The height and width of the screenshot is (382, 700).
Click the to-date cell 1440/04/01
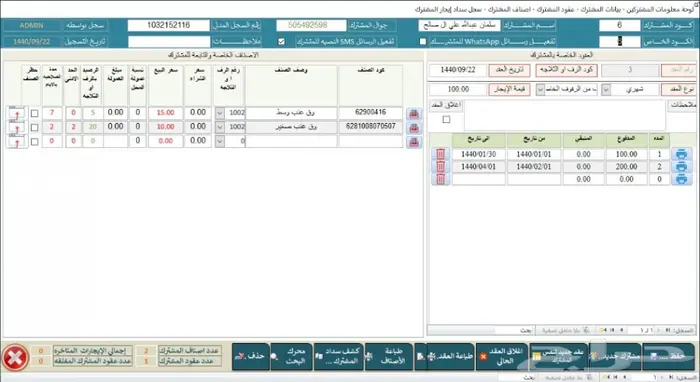point(478,167)
